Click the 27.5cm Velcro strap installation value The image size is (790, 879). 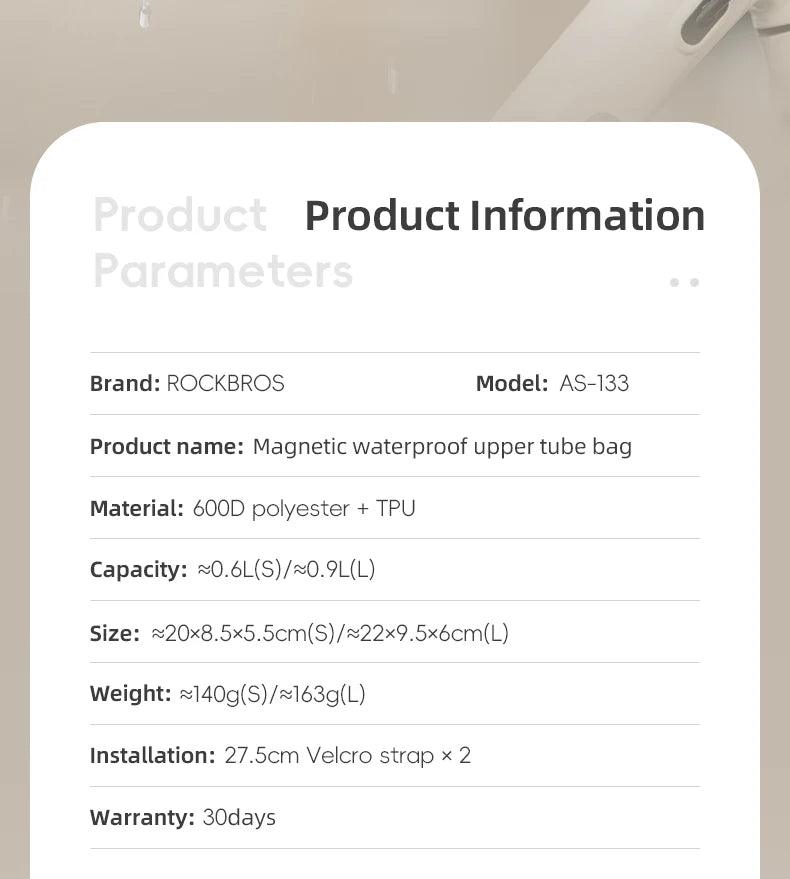coord(348,756)
